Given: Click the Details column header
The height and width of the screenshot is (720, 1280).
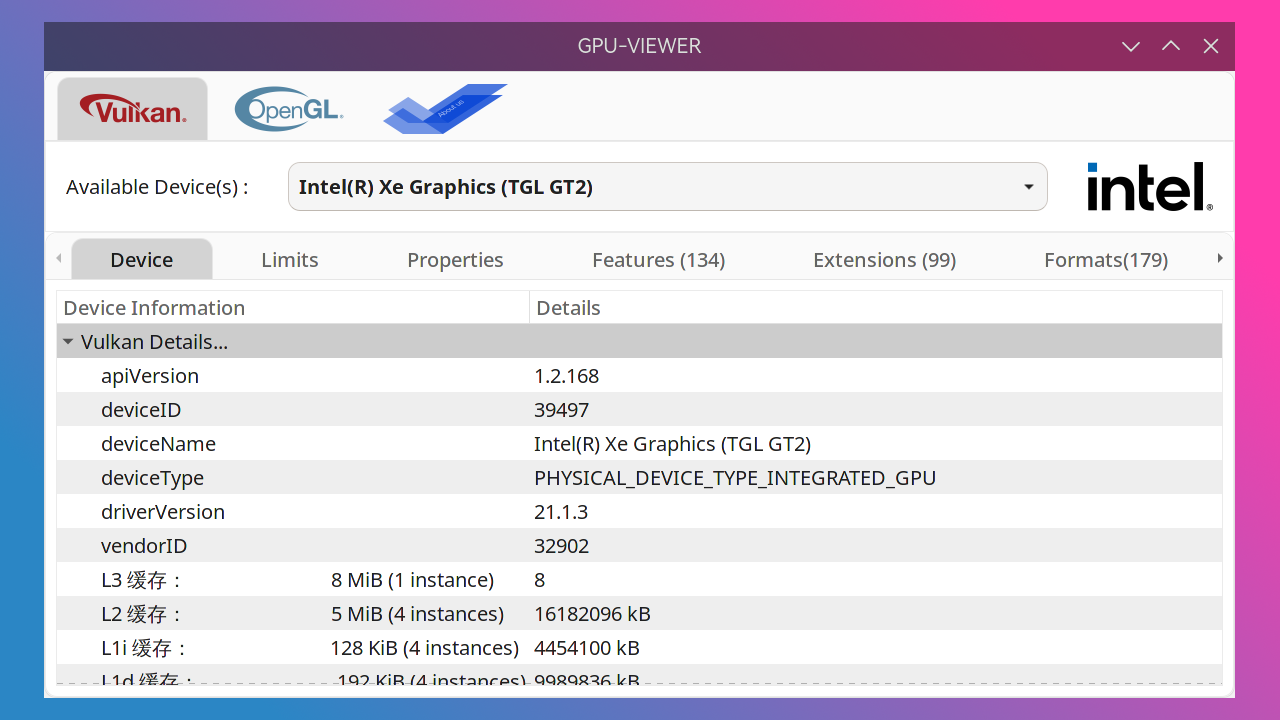Looking at the screenshot, I should pyautogui.click(x=568, y=307).
